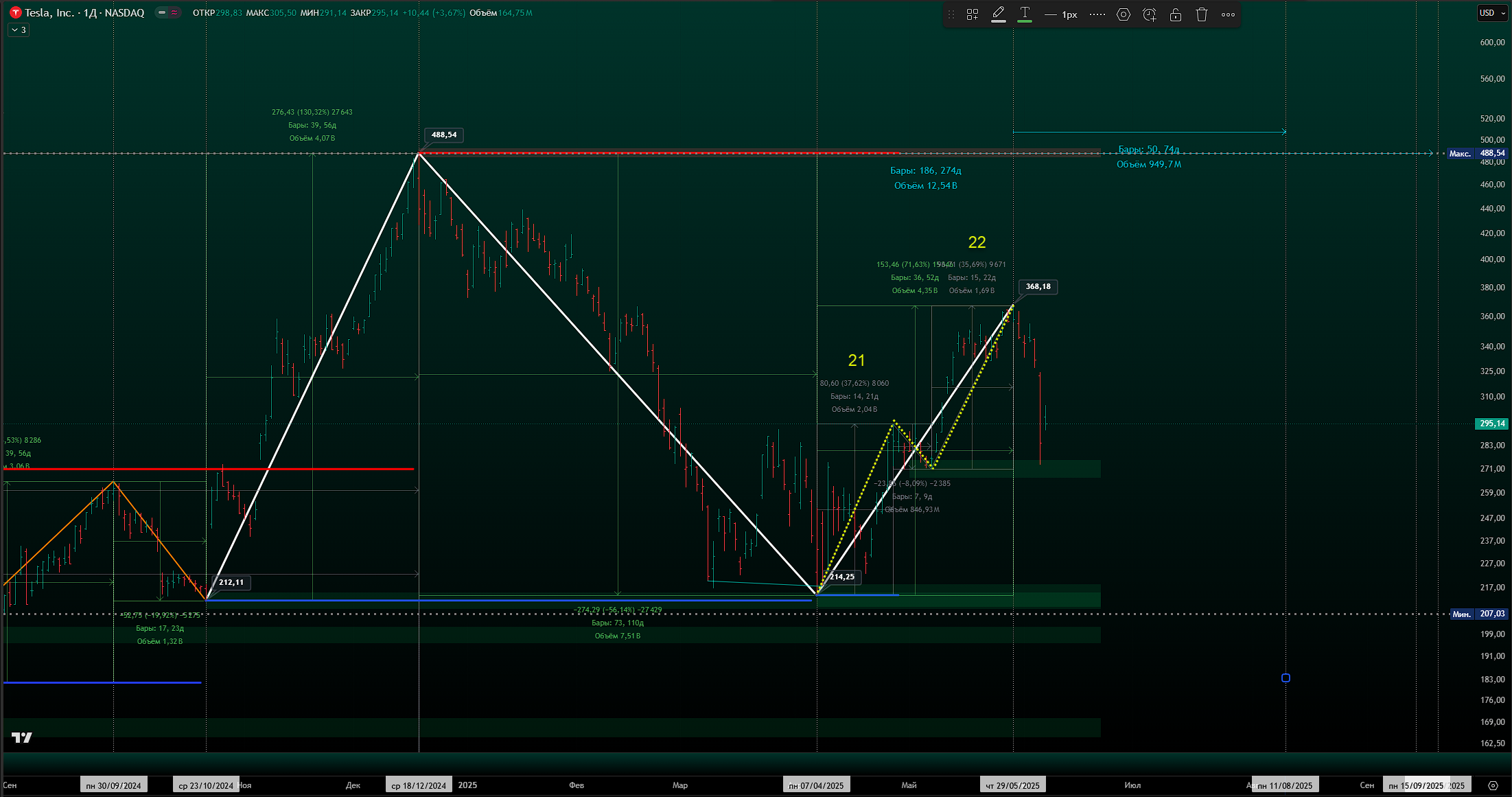Select '80,60 (37,62%) 8 060' measurement text
This screenshot has width=1512, height=797.
pyautogui.click(x=854, y=383)
